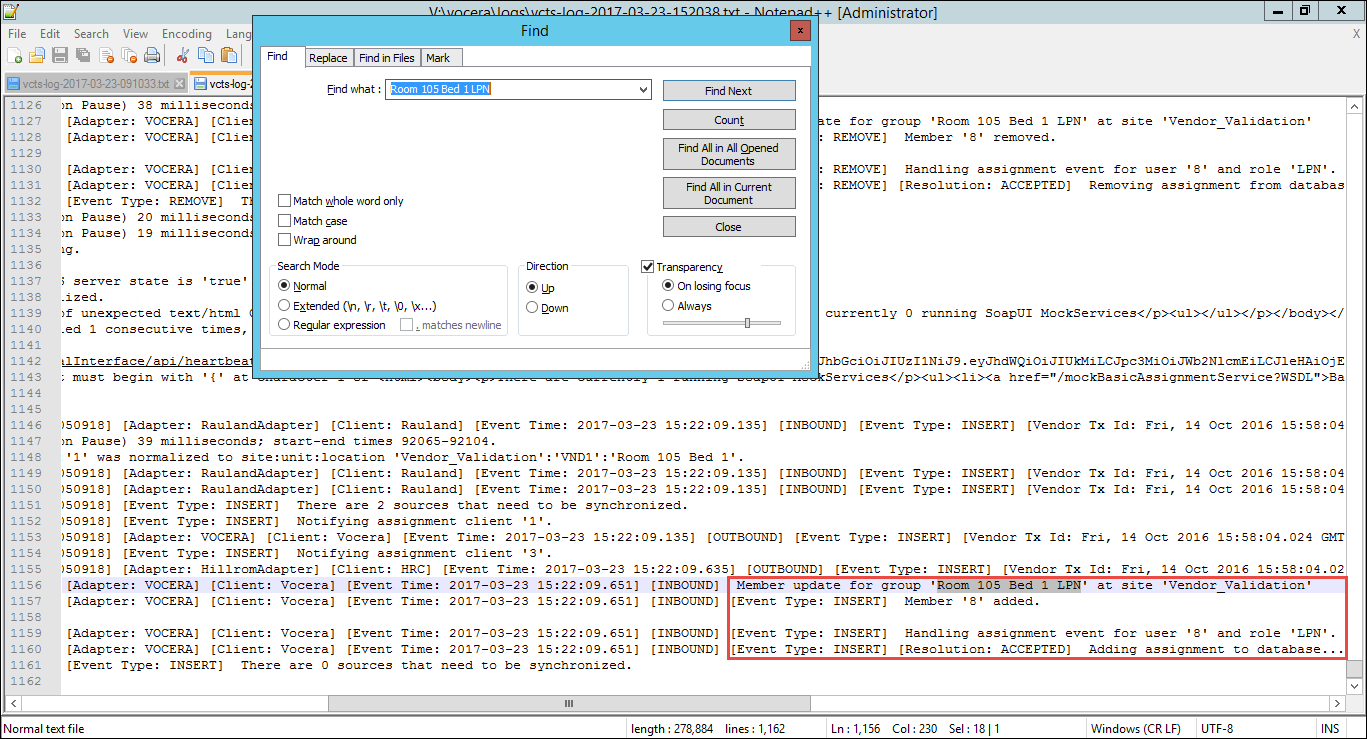Expand the Find what history dropdown
1367x739 pixels.
[x=643, y=89]
